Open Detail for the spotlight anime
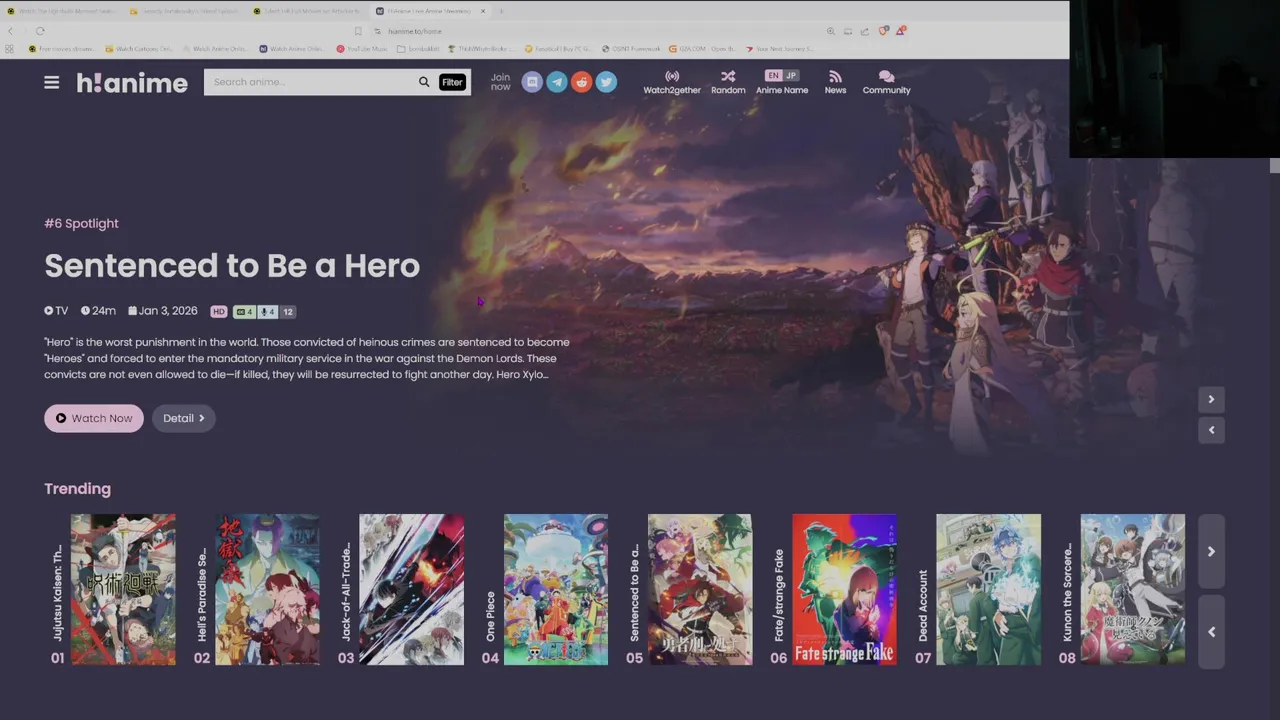Screen dimensions: 1280x720 [x=184, y=418]
